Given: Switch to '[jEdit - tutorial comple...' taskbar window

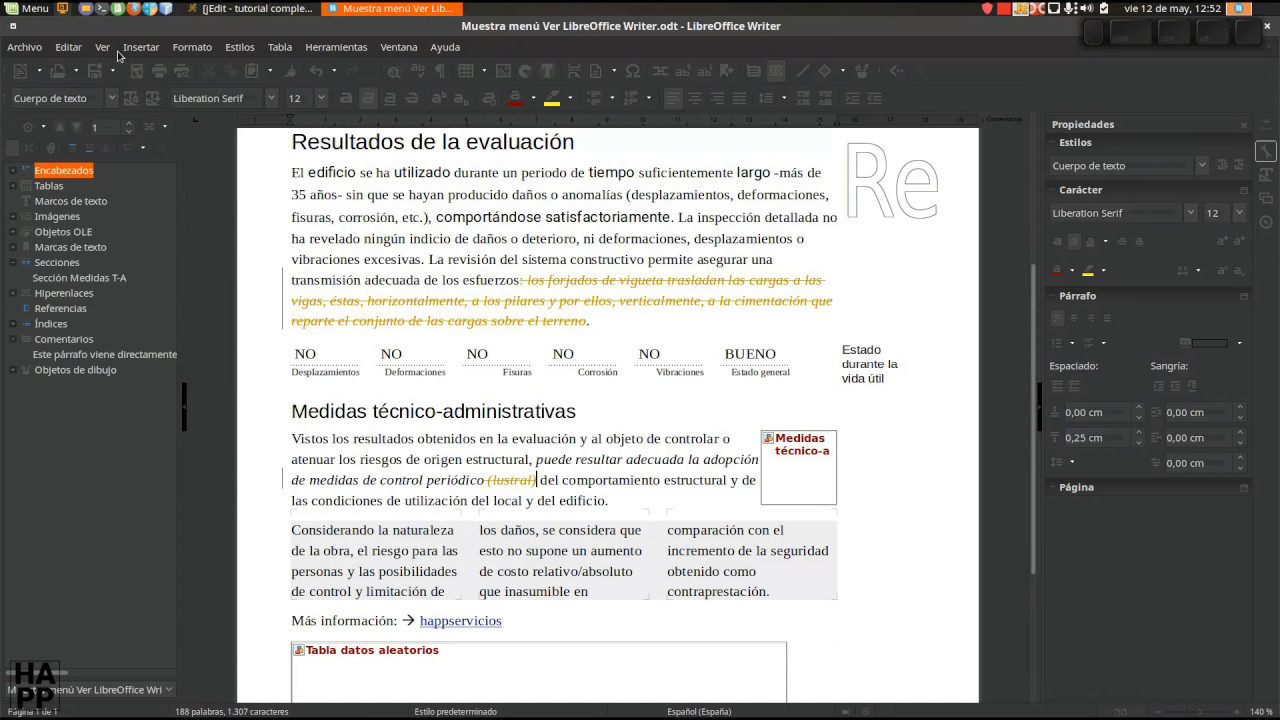Looking at the screenshot, I should 249,8.
